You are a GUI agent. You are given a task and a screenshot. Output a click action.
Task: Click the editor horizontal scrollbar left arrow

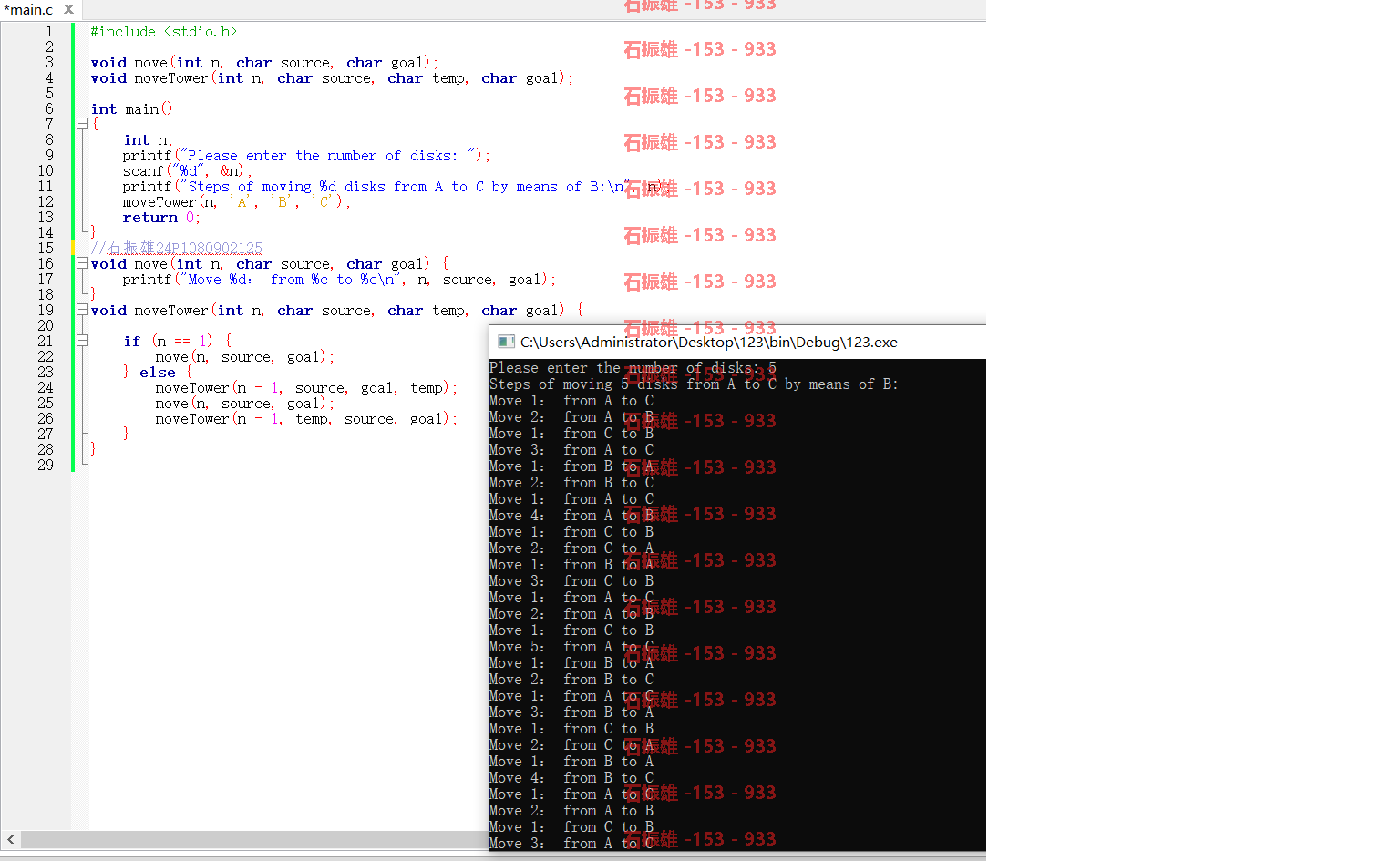pos(10,839)
